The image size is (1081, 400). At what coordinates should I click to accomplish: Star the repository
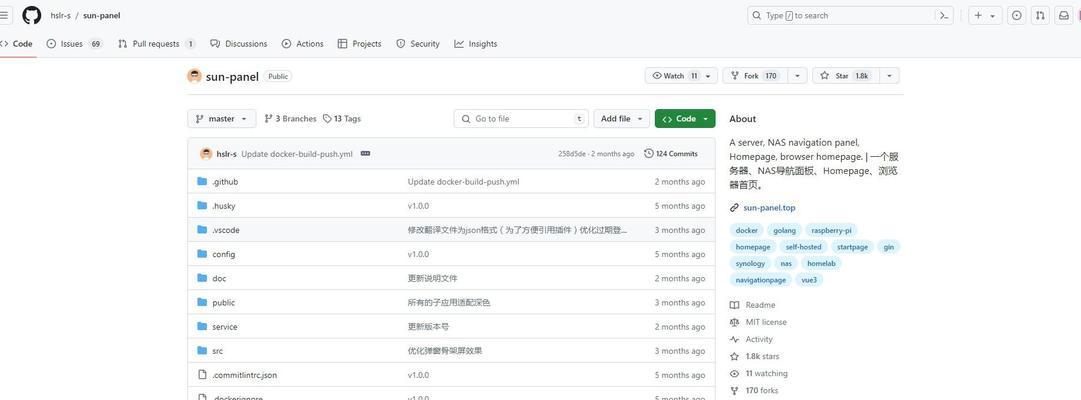(x=846, y=76)
